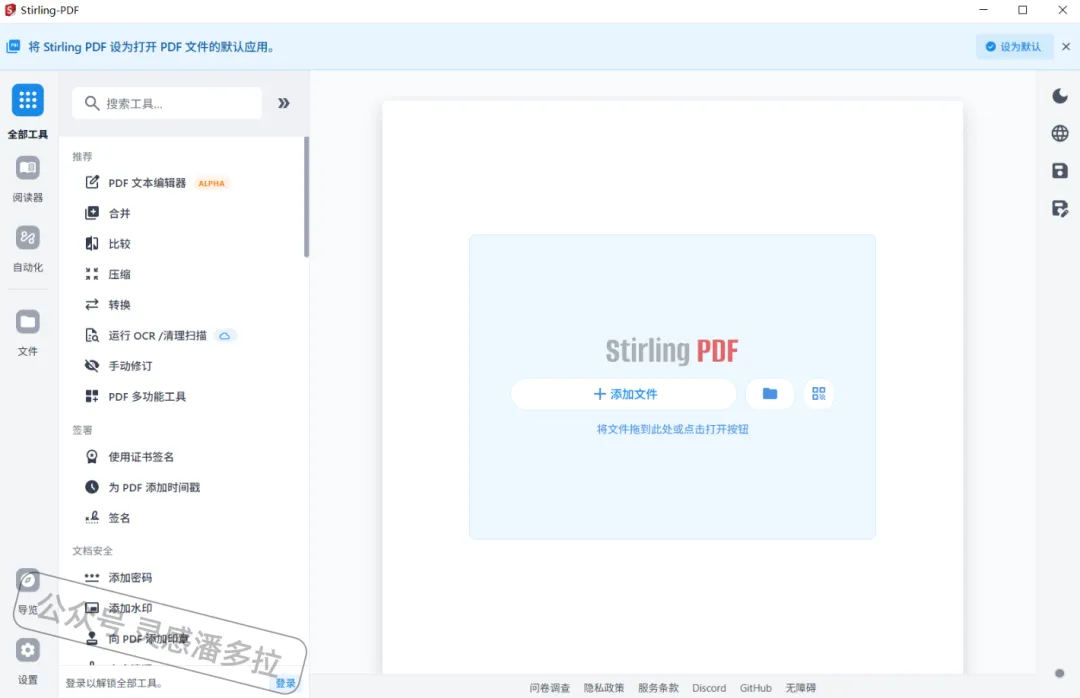Open the 无障碍 accessibility link

click(800, 688)
